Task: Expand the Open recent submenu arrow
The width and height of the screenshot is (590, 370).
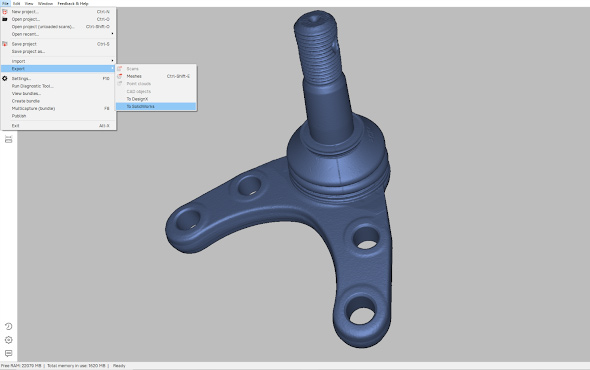Action: (x=112, y=34)
